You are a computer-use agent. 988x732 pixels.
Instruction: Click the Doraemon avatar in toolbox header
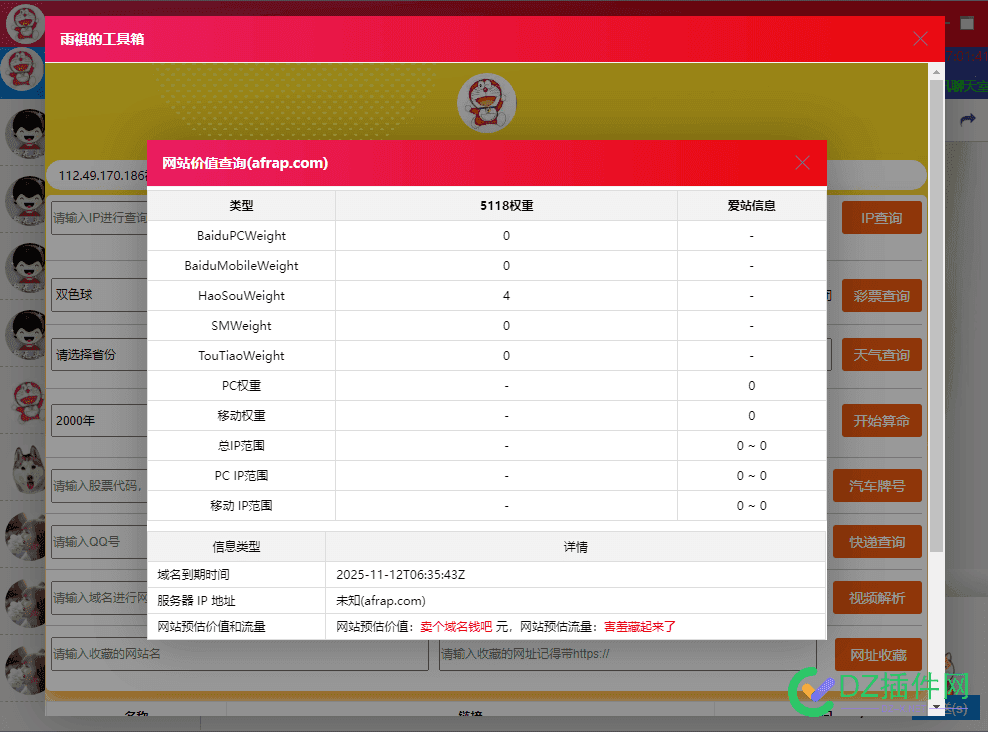[x=486, y=103]
